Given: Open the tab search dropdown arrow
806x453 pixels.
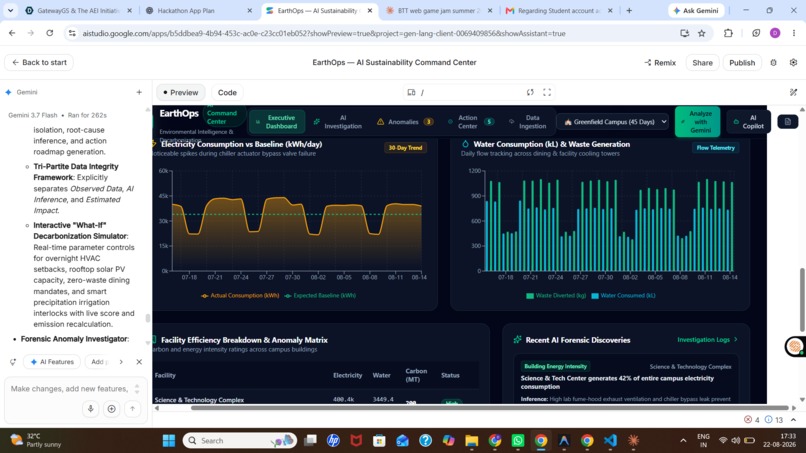Looking at the screenshot, I should click(x=10, y=10).
